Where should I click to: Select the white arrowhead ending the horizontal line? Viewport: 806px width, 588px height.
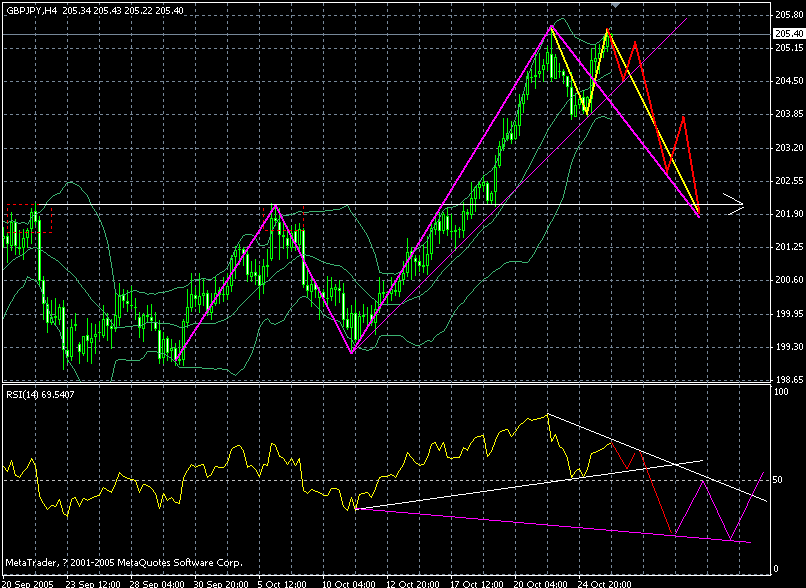(734, 205)
